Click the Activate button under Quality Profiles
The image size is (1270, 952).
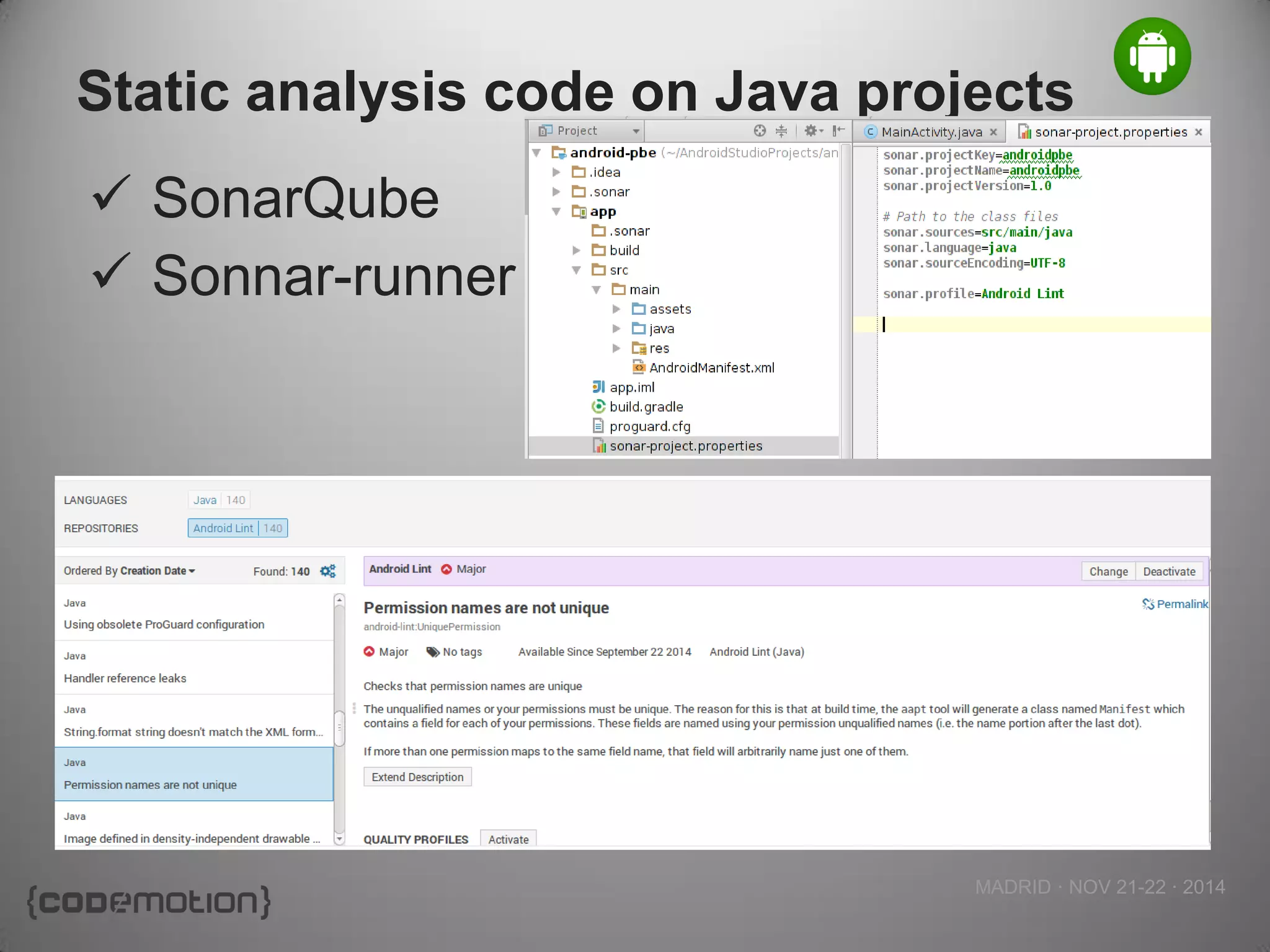tap(508, 839)
